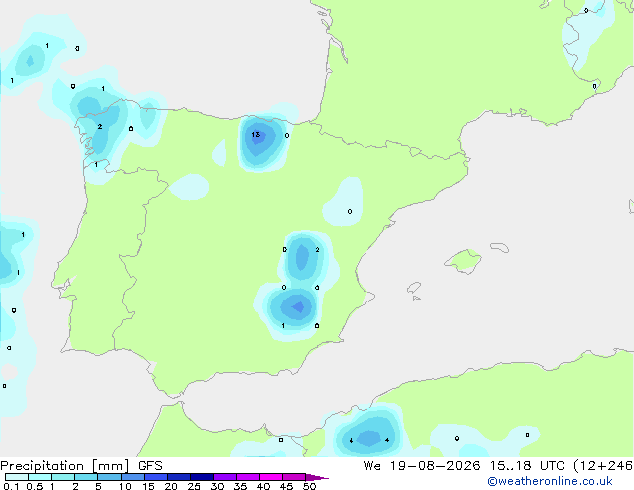Click the 25–30 mm legend color swatch
The image size is (634, 490).
(x=202, y=477)
